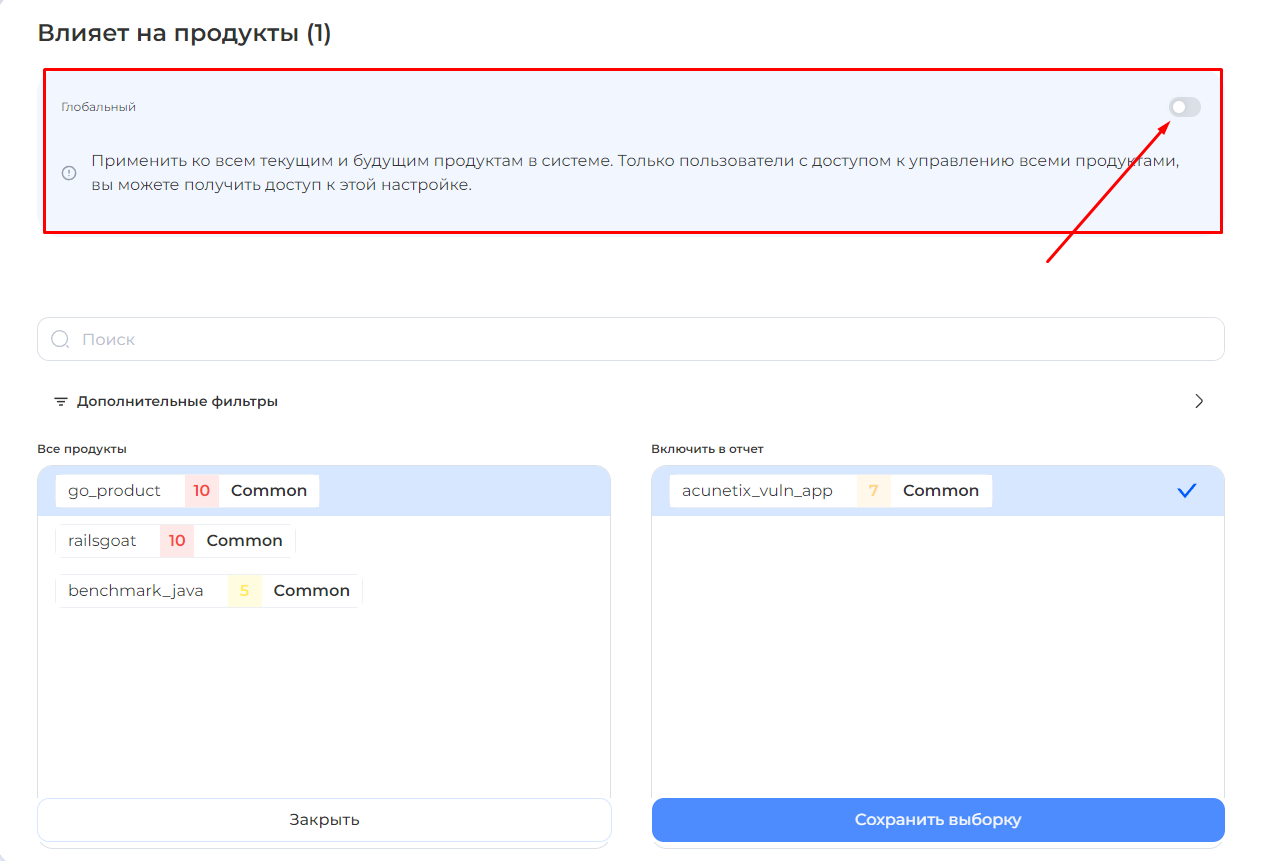Click the filter icon next to Дополнительные фильтры
1262x861 pixels.
[x=61, y=401]
